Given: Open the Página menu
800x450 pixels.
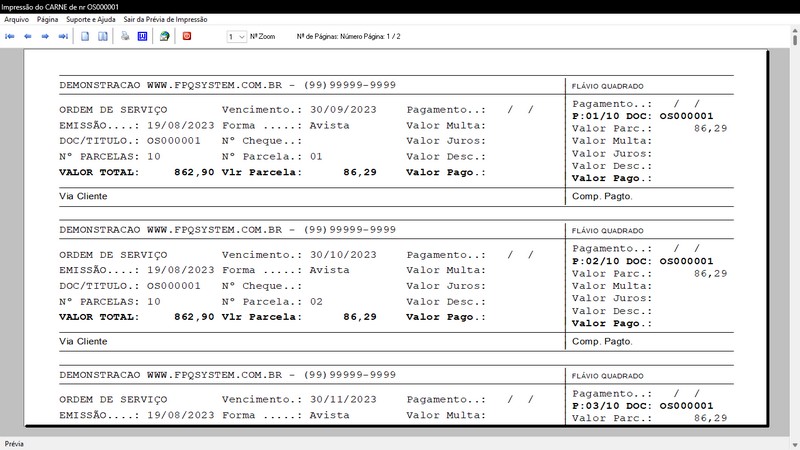Looking at the screenshot, I should [47, 19].
